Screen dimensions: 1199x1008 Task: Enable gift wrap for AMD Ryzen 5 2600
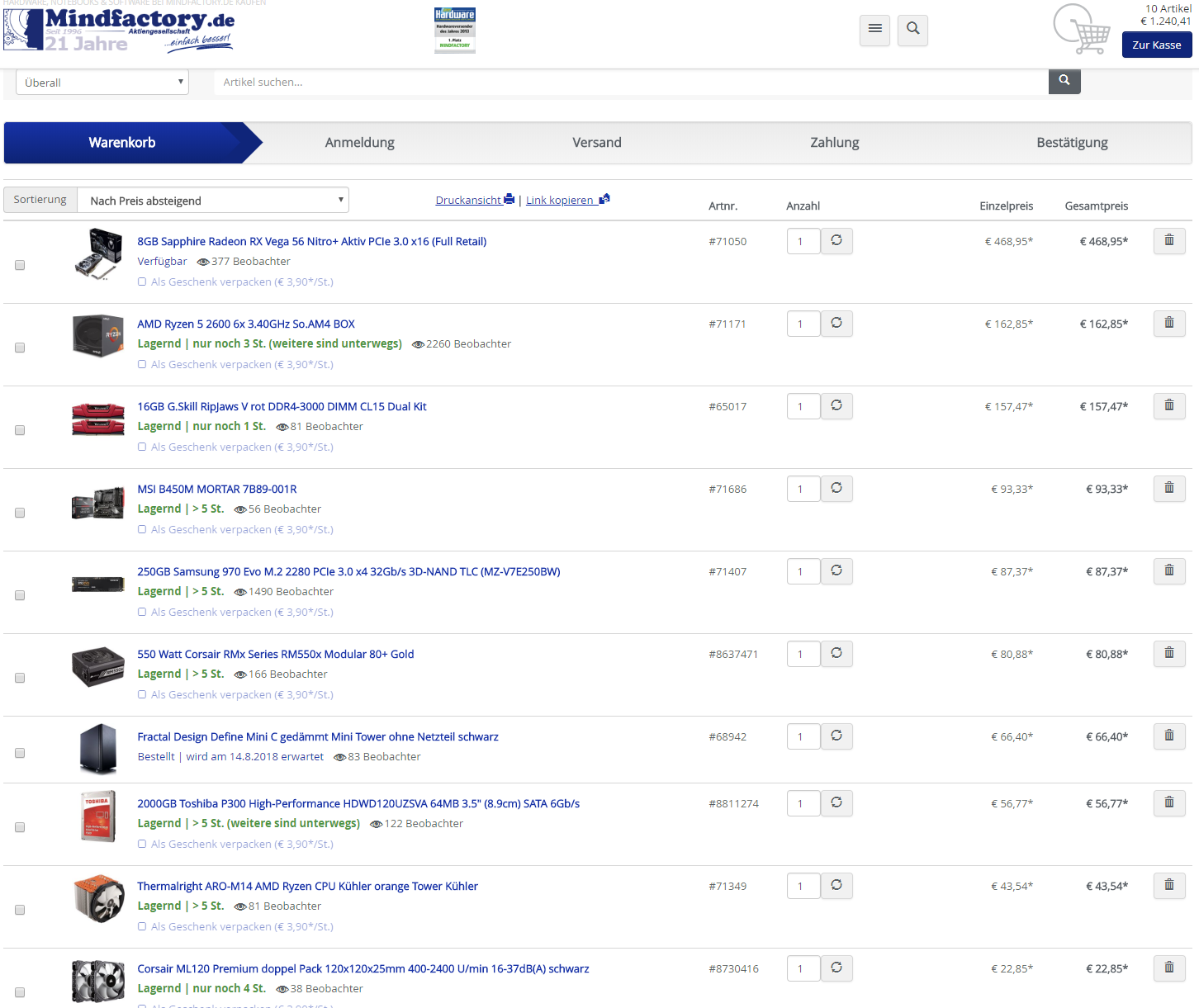[x=142, y=365]
